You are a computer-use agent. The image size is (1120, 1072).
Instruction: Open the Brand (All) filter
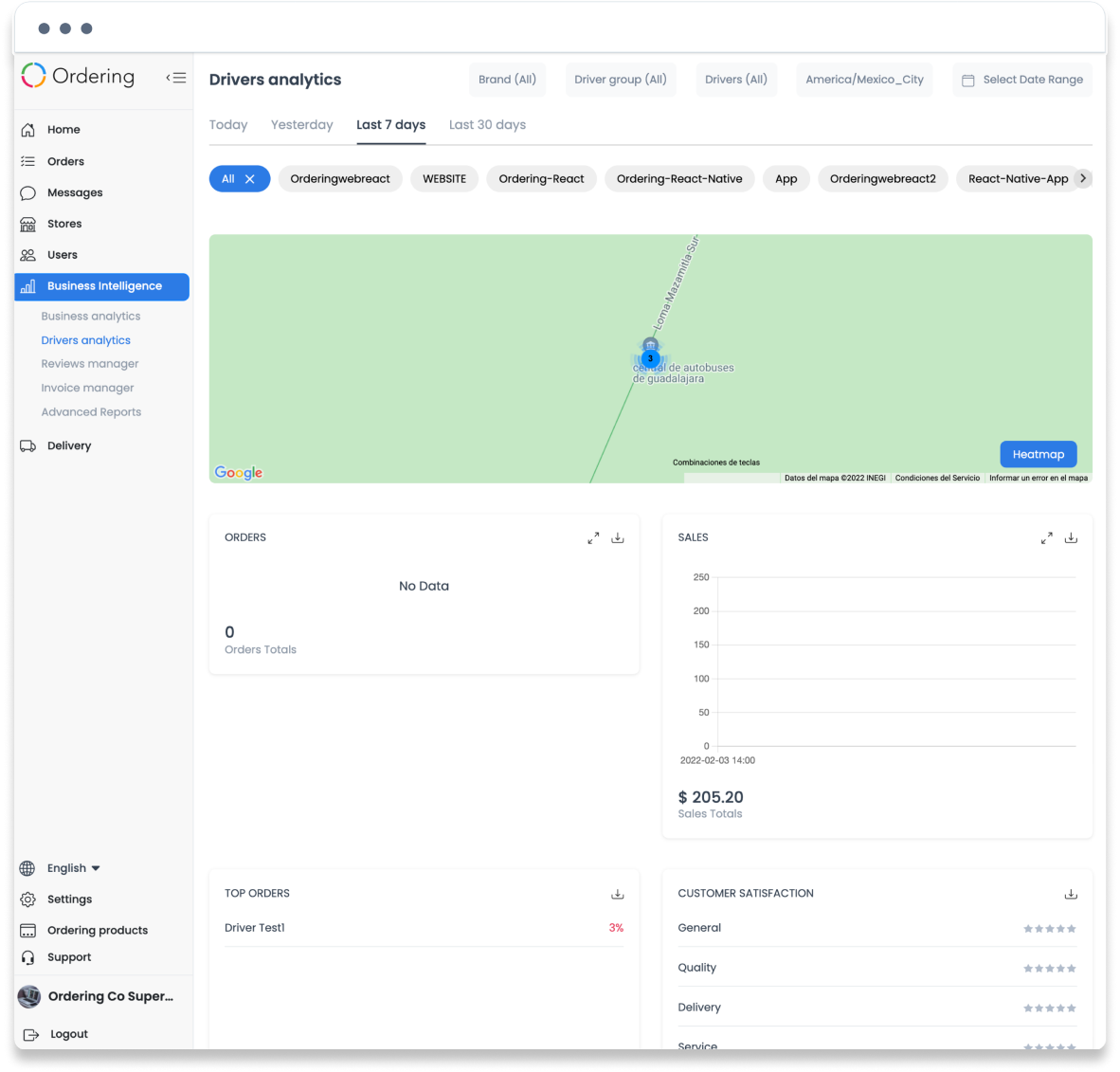coord(507,80)
